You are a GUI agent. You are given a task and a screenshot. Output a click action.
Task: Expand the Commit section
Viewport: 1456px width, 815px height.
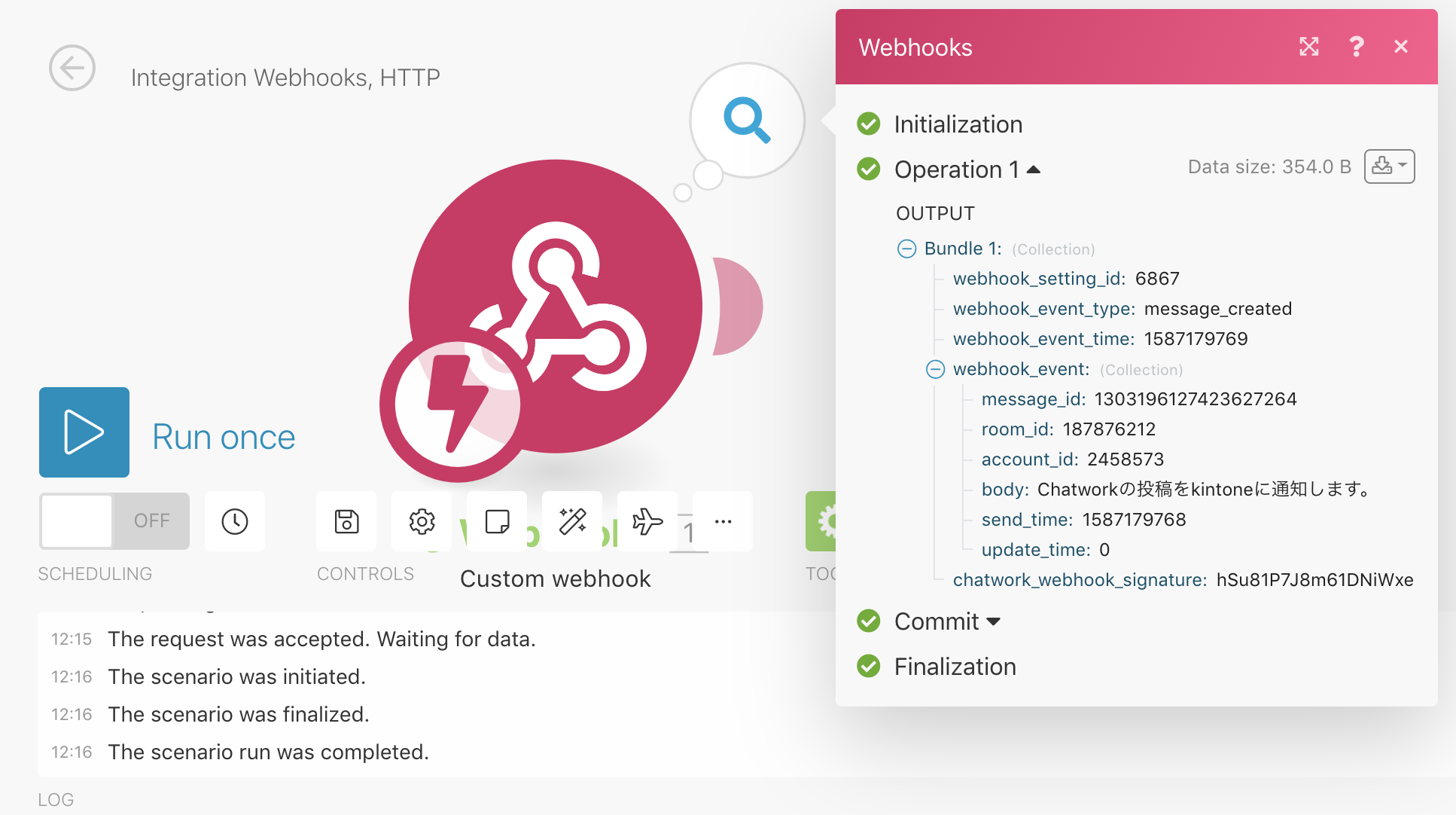coord(993,622)
